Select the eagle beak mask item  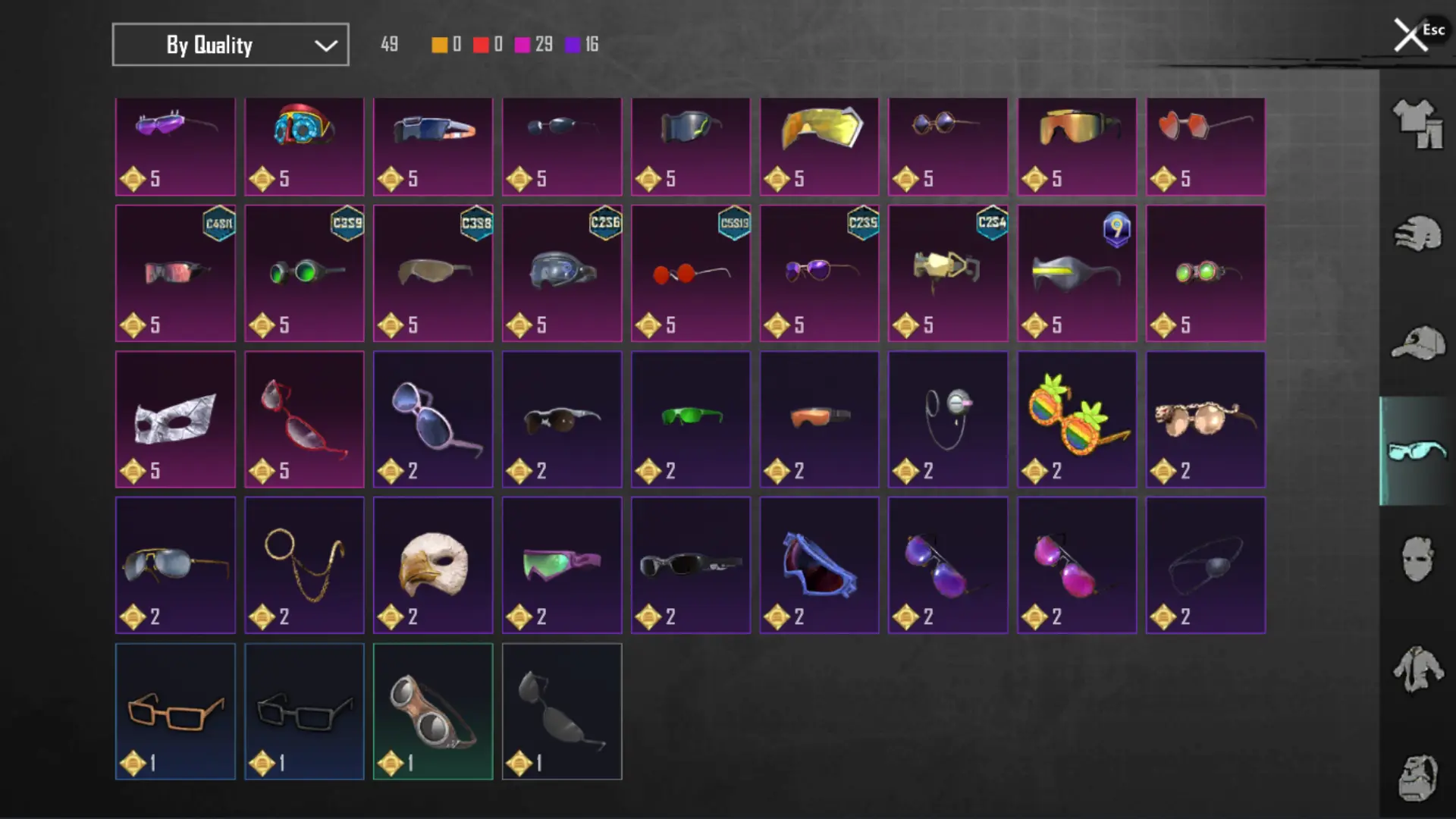point(433,565)
